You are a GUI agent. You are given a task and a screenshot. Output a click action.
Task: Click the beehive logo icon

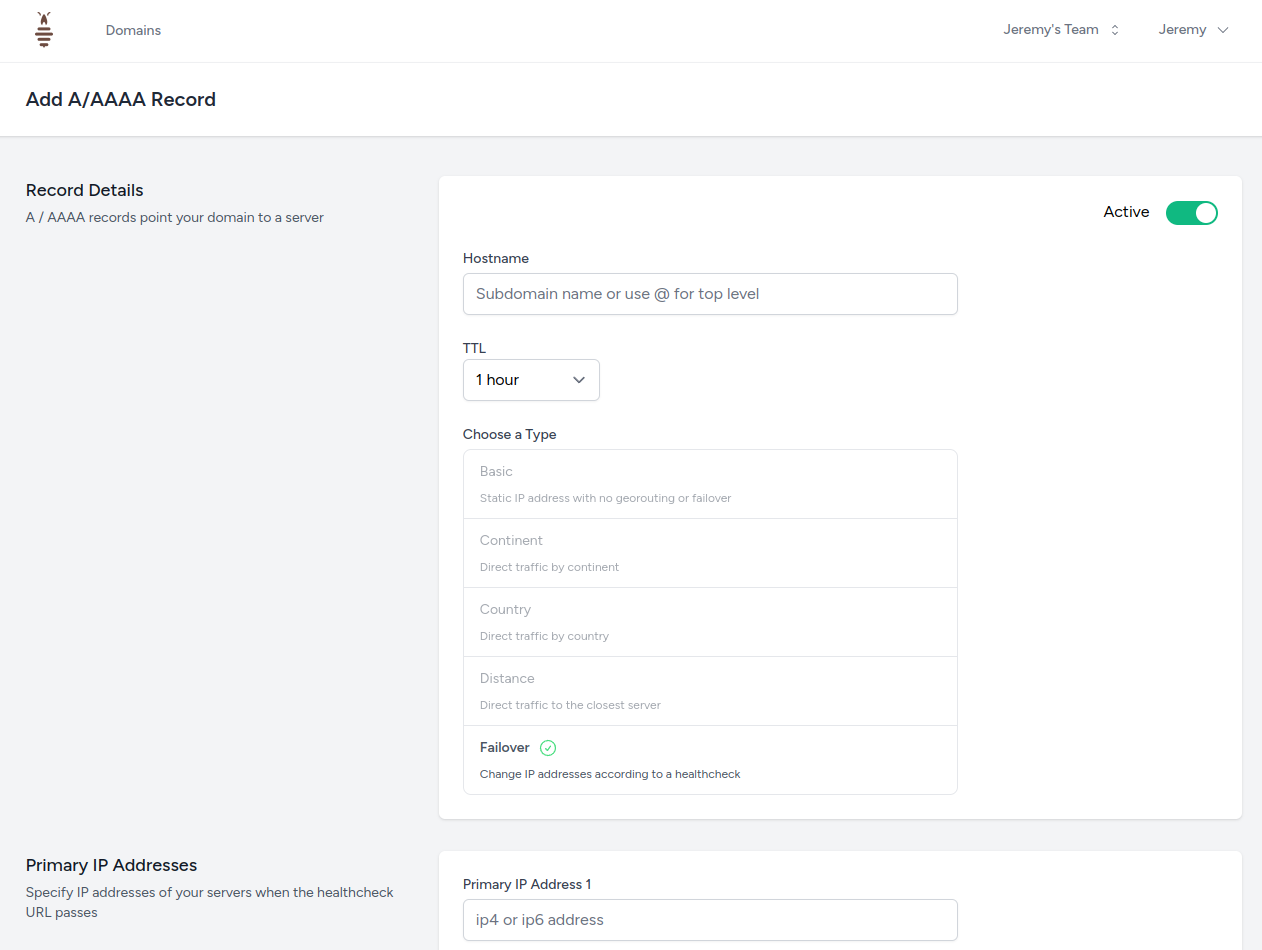coord(43,30)
